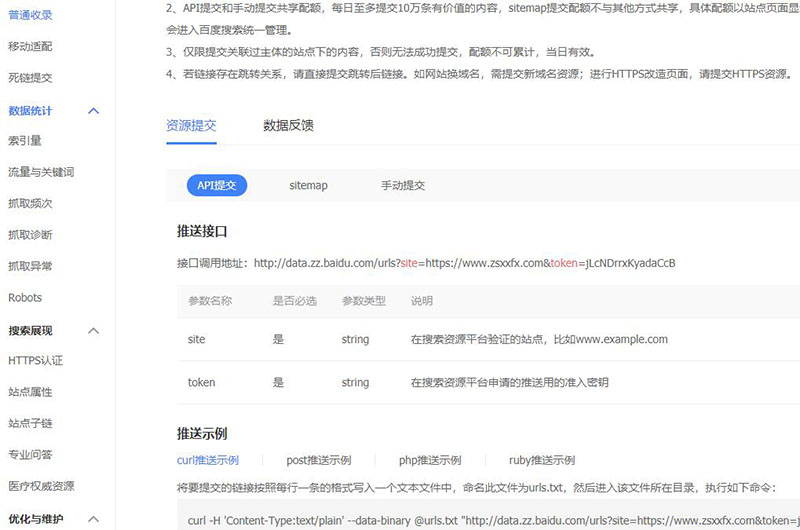Viewport: 800px width, 530px height.
Task: Collapse the 搜索展现 section chevron
Action: [93, 331]
